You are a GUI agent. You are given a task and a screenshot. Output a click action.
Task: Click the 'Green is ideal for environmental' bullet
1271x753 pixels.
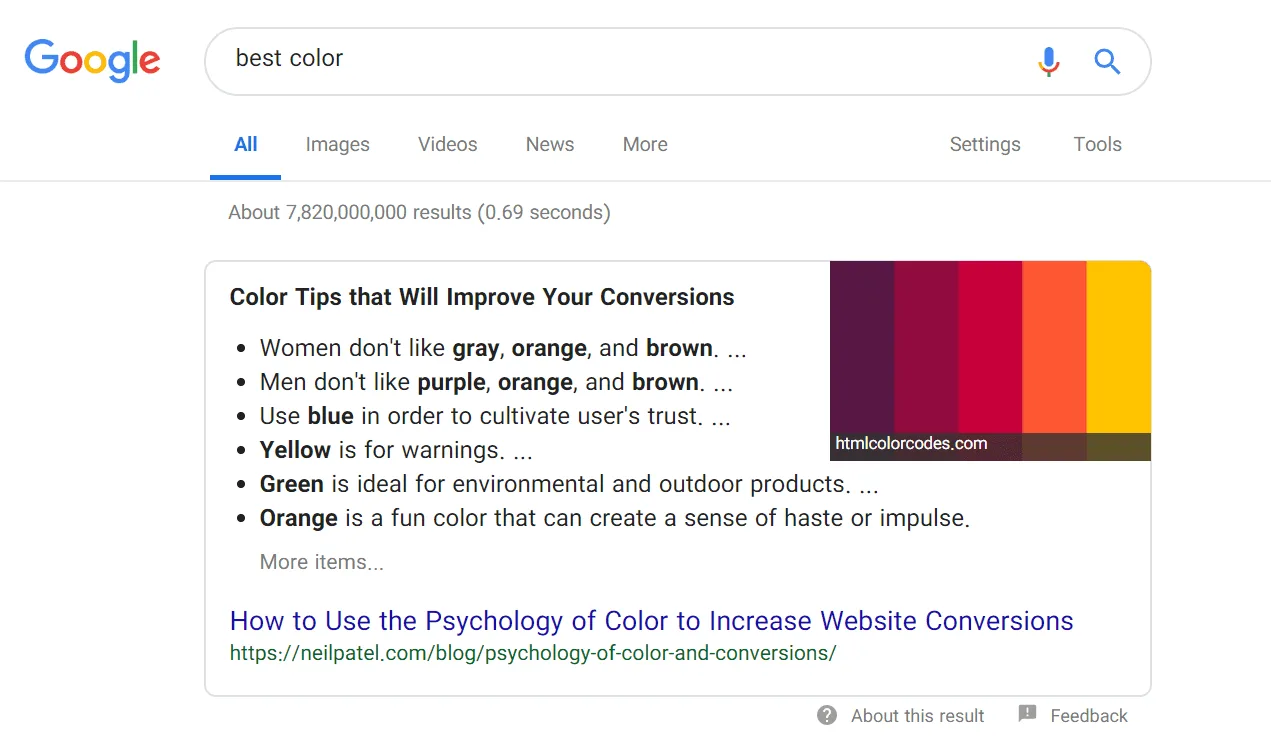(x=569, y=485)
